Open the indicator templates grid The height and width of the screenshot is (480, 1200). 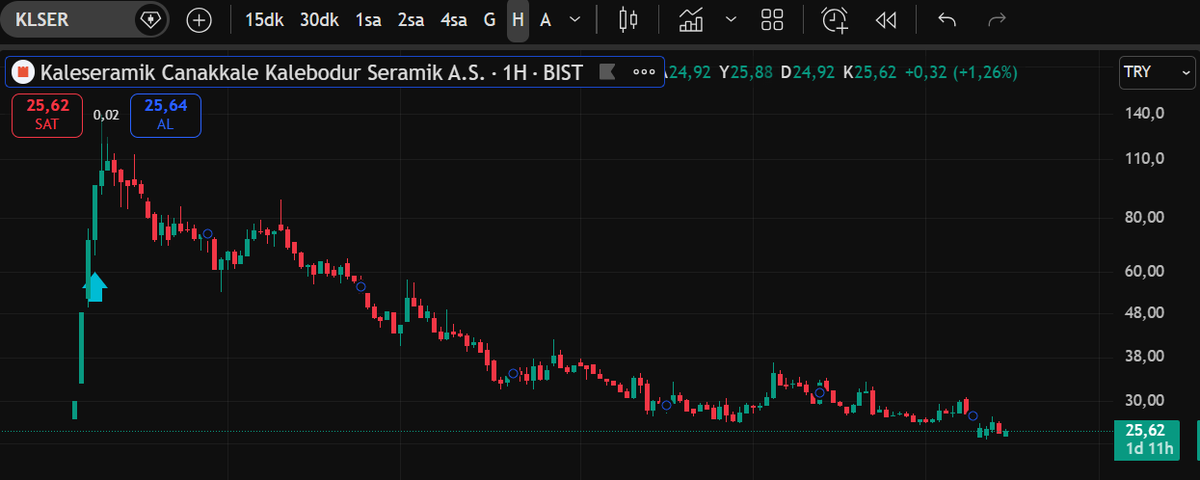[772, 19]
